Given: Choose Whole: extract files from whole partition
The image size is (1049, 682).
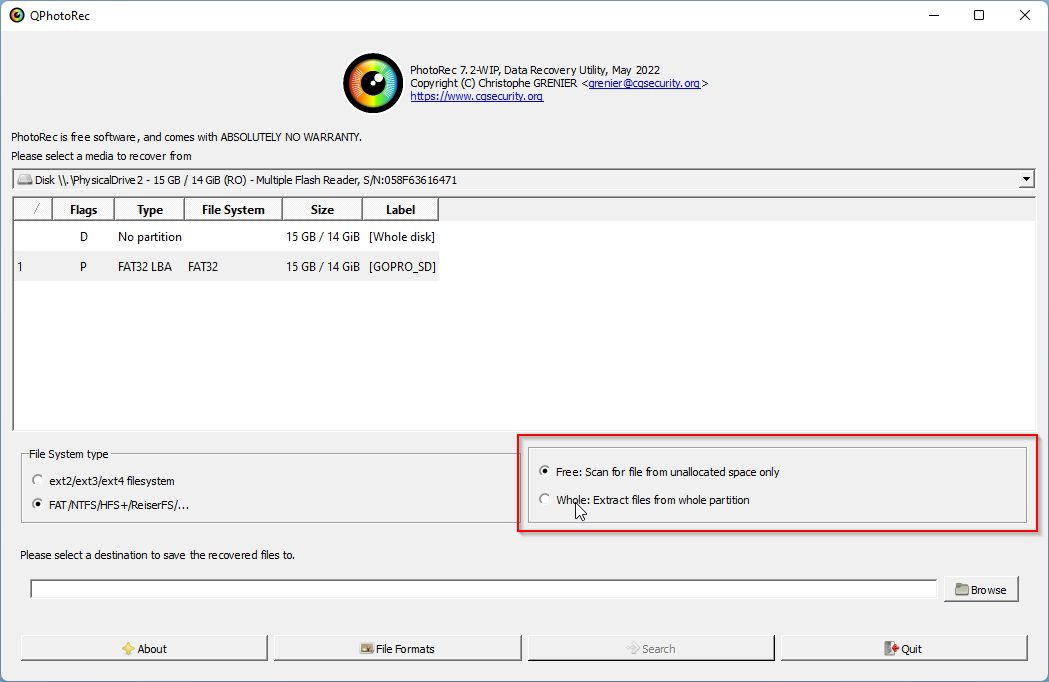Looking at the screenshot, I should (644, 500).
